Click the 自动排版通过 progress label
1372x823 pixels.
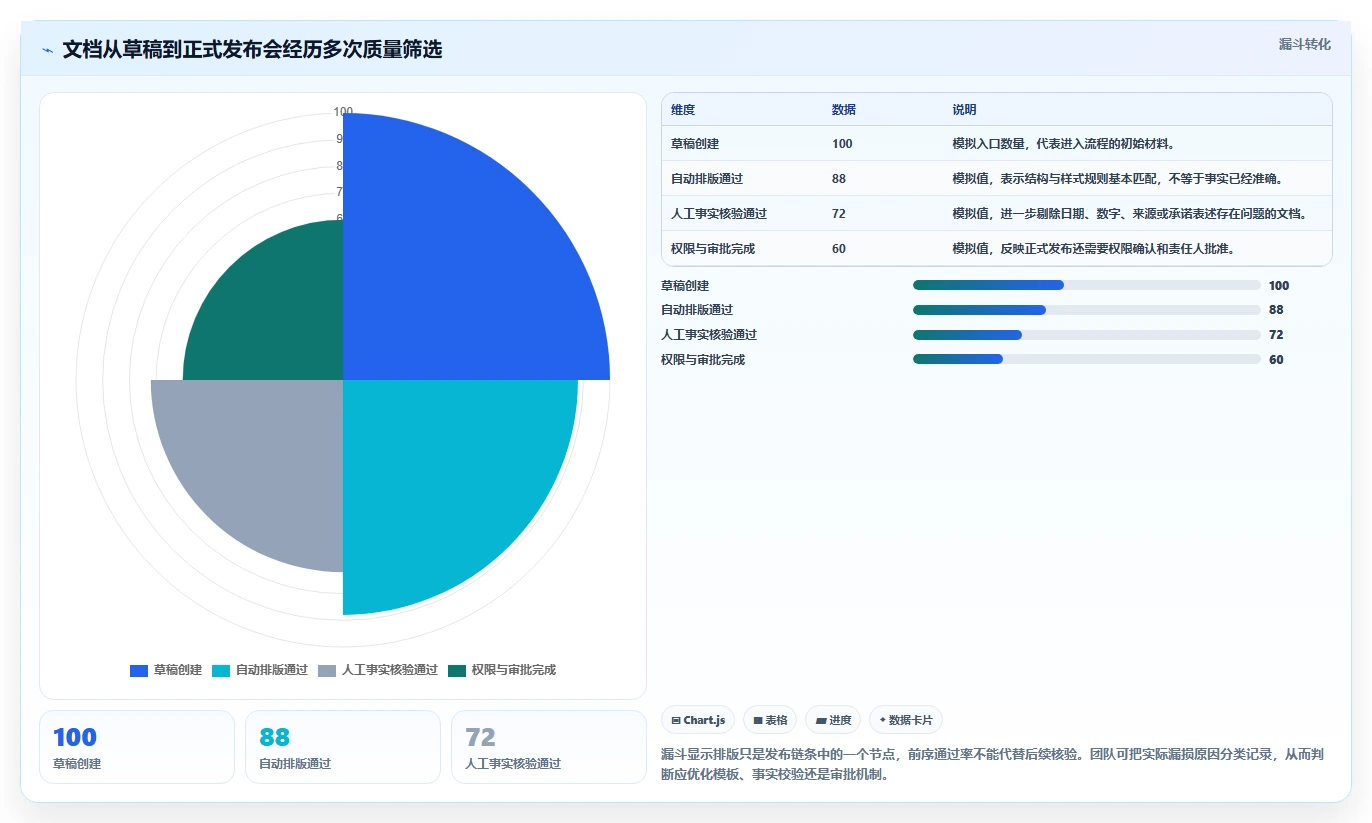click(697, 310)
